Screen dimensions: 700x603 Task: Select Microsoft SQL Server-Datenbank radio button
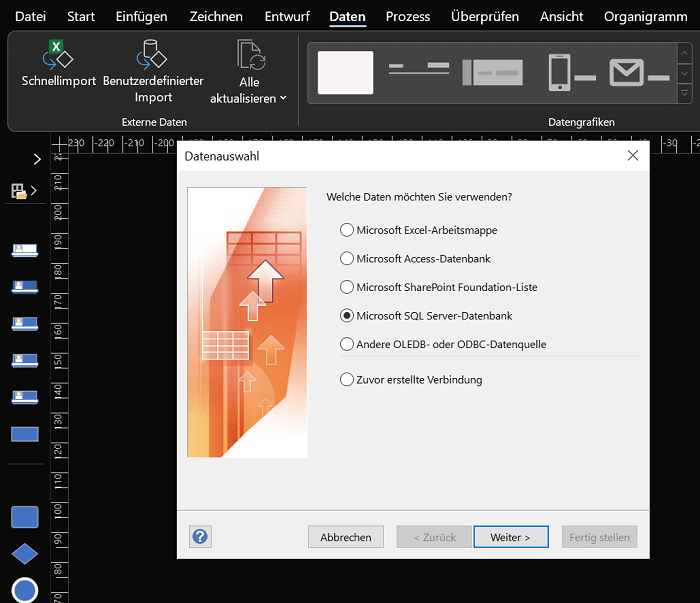click(x=347, y=316)
